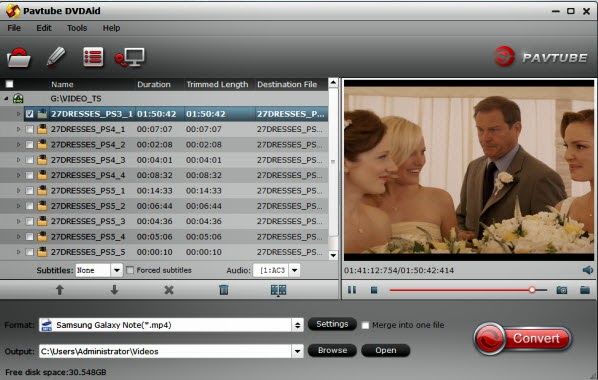The image size is (598, 380).
Task: Open the Subtitles dropdown
Action: (x=117, y=270)
